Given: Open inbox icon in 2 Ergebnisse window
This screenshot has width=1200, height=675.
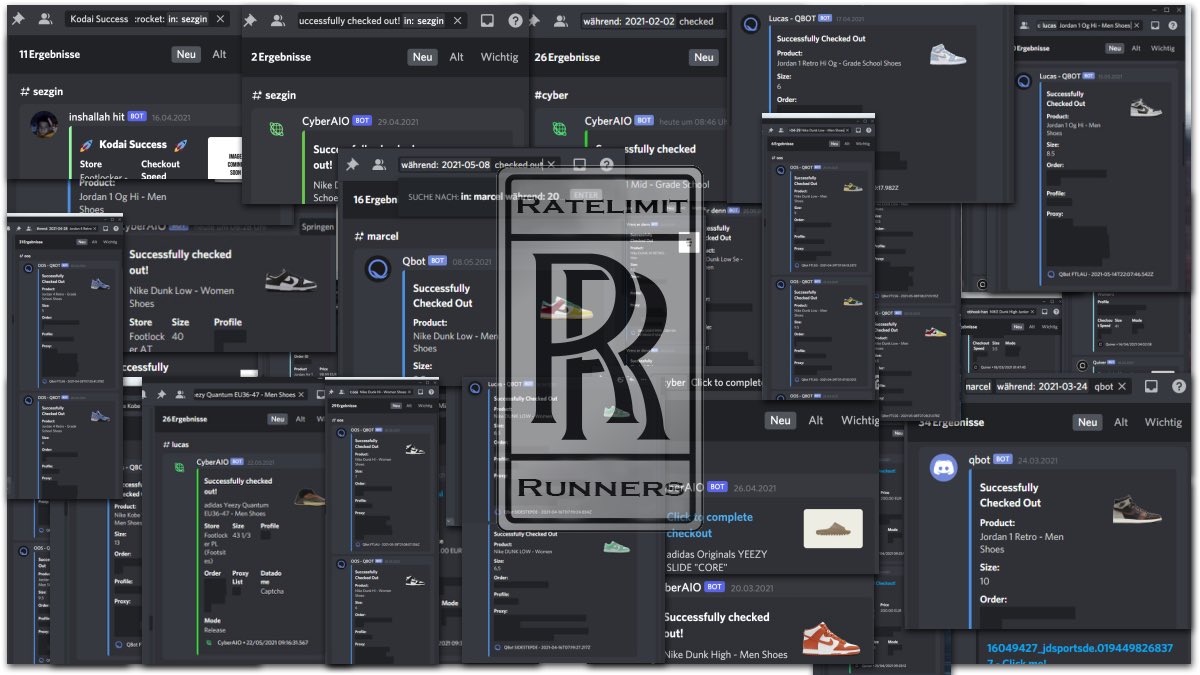Looking at the screenshot, I should [x=487, y=20].
